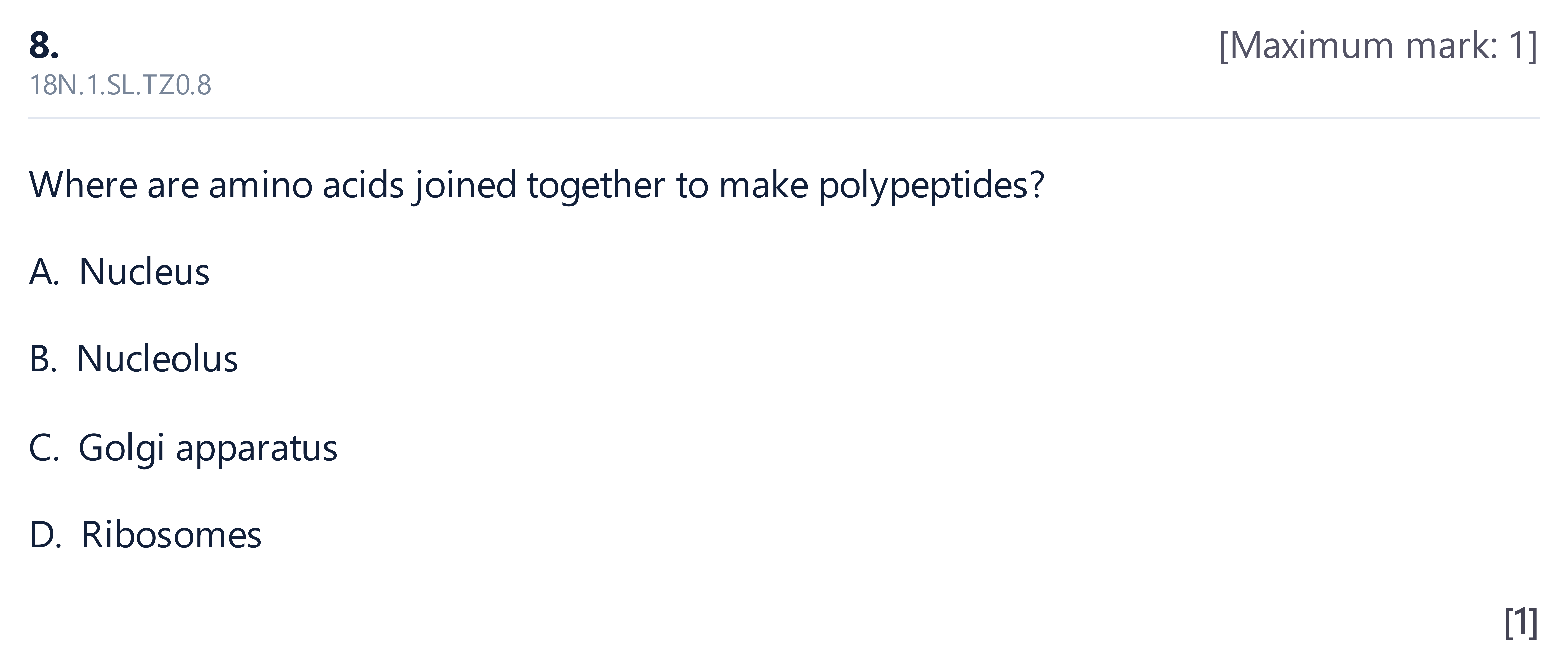Choose answer option B Nucleolus
This screenshot has height=670, width=1568.
click(x=133, y=359)
